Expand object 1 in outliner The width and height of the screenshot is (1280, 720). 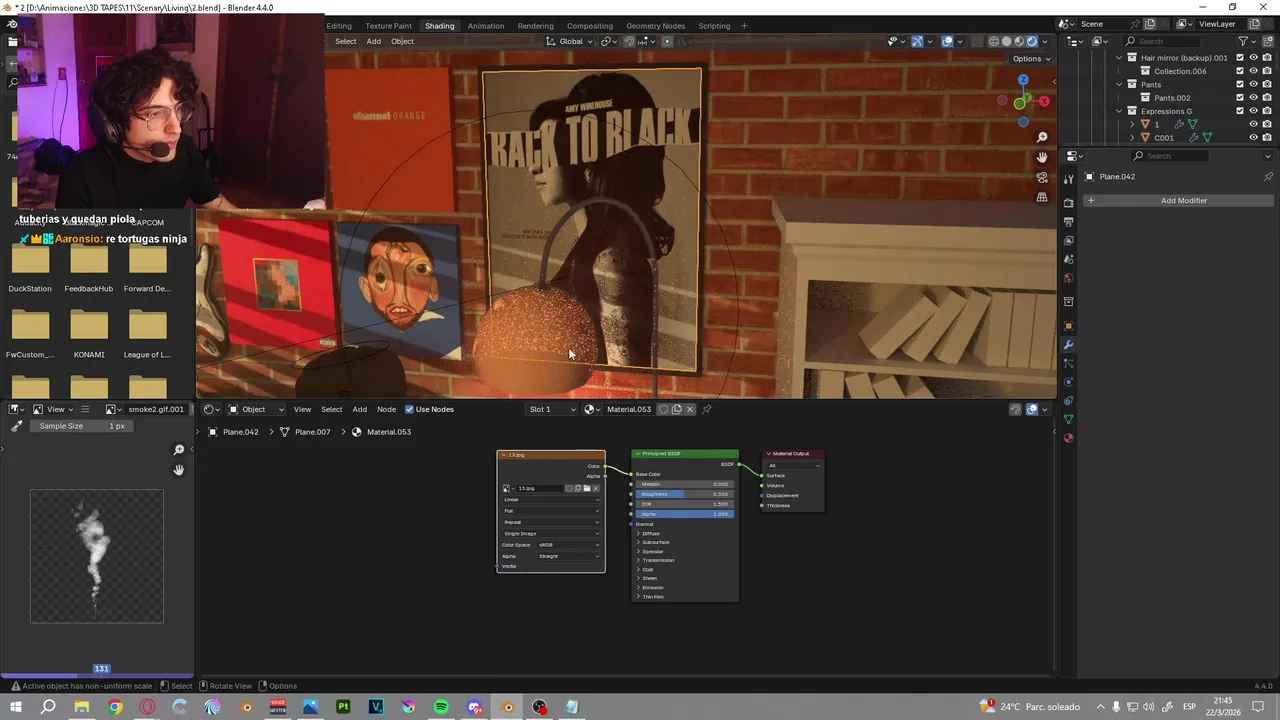1132,124
